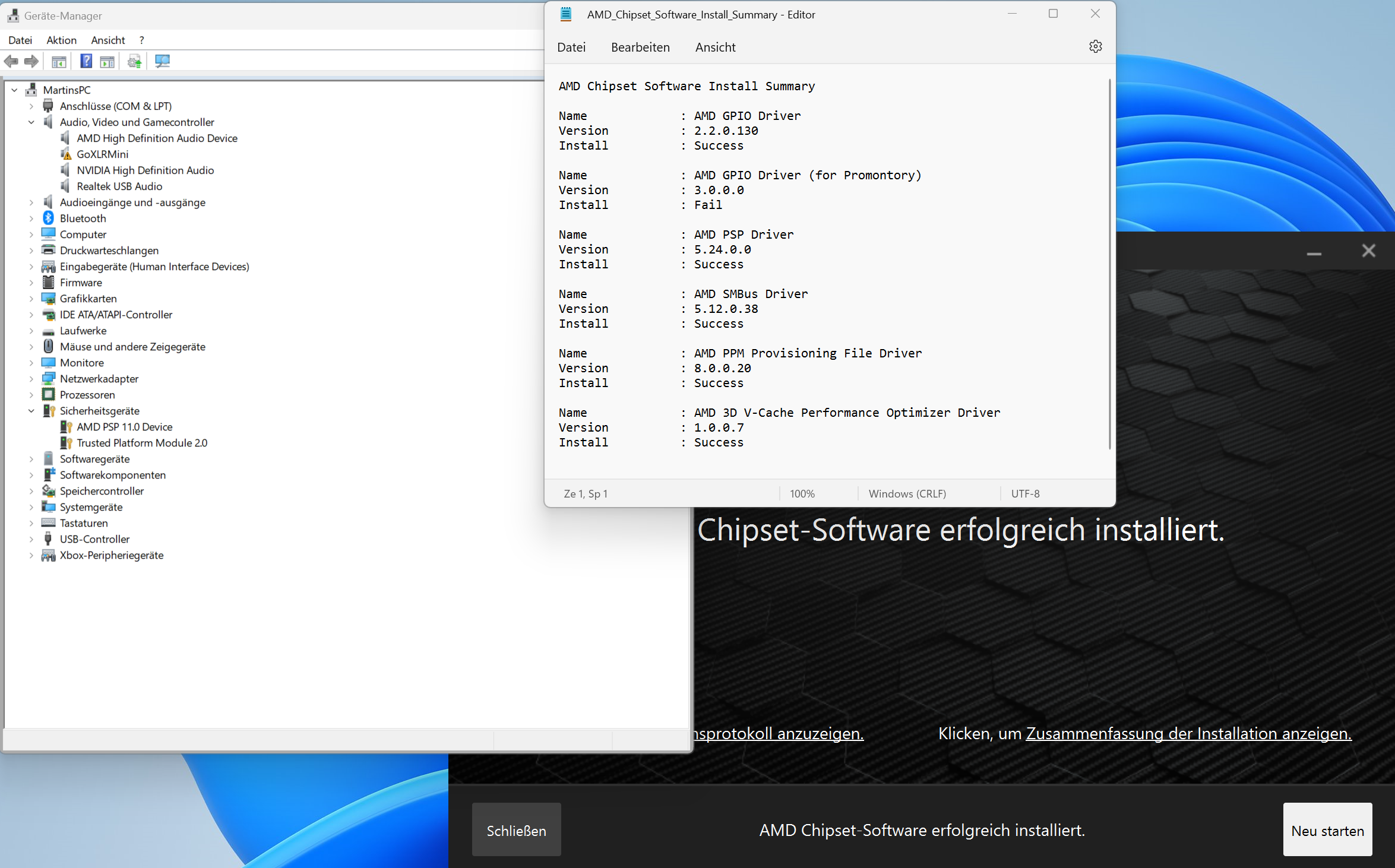
Task: Click the back arrow in Geräte-Manager toolbar
Action: tap(11, 61)
